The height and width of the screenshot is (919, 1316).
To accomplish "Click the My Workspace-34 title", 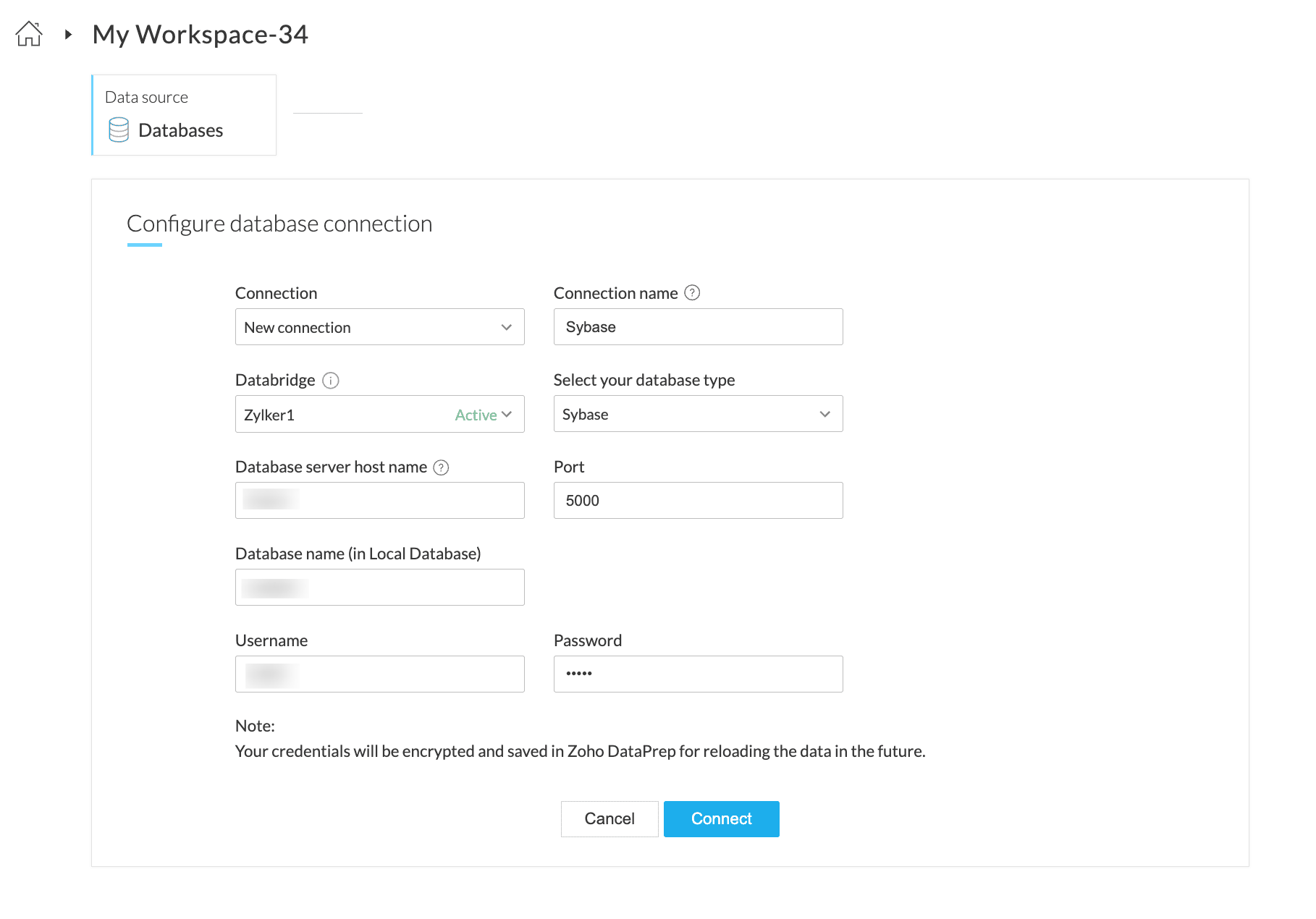I will (x=201, y=34).
